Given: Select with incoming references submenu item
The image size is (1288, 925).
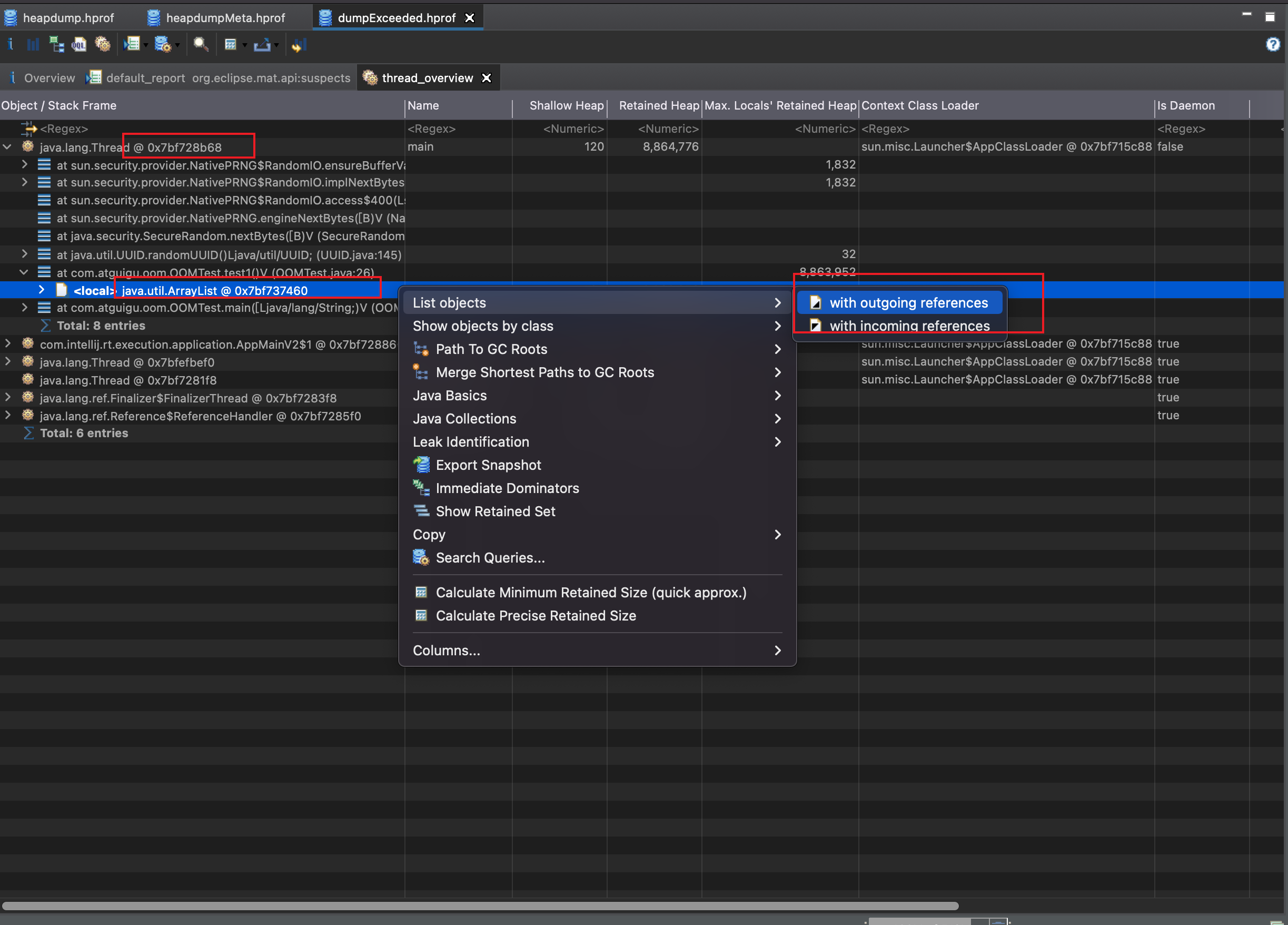Looking at the screenshot, I should pyautogui.click(x=899, y=326).
